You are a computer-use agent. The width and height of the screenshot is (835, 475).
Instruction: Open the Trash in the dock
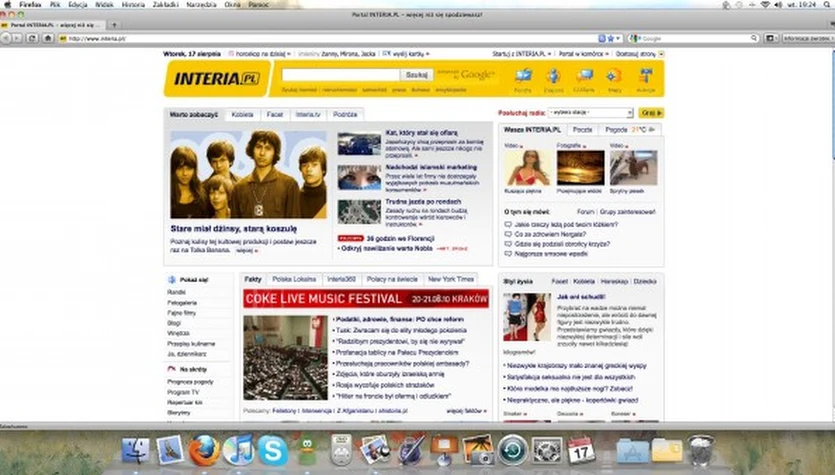pos(701,450)
